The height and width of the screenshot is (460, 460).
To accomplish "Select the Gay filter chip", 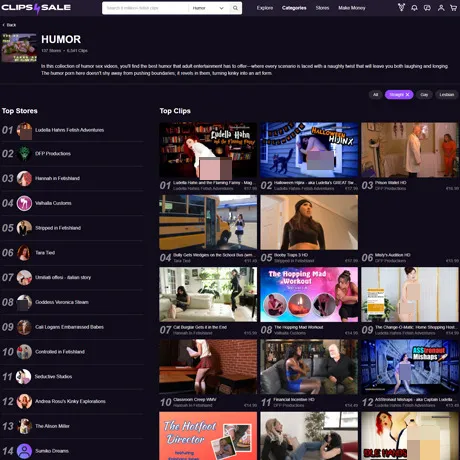I will pos(424,95).
